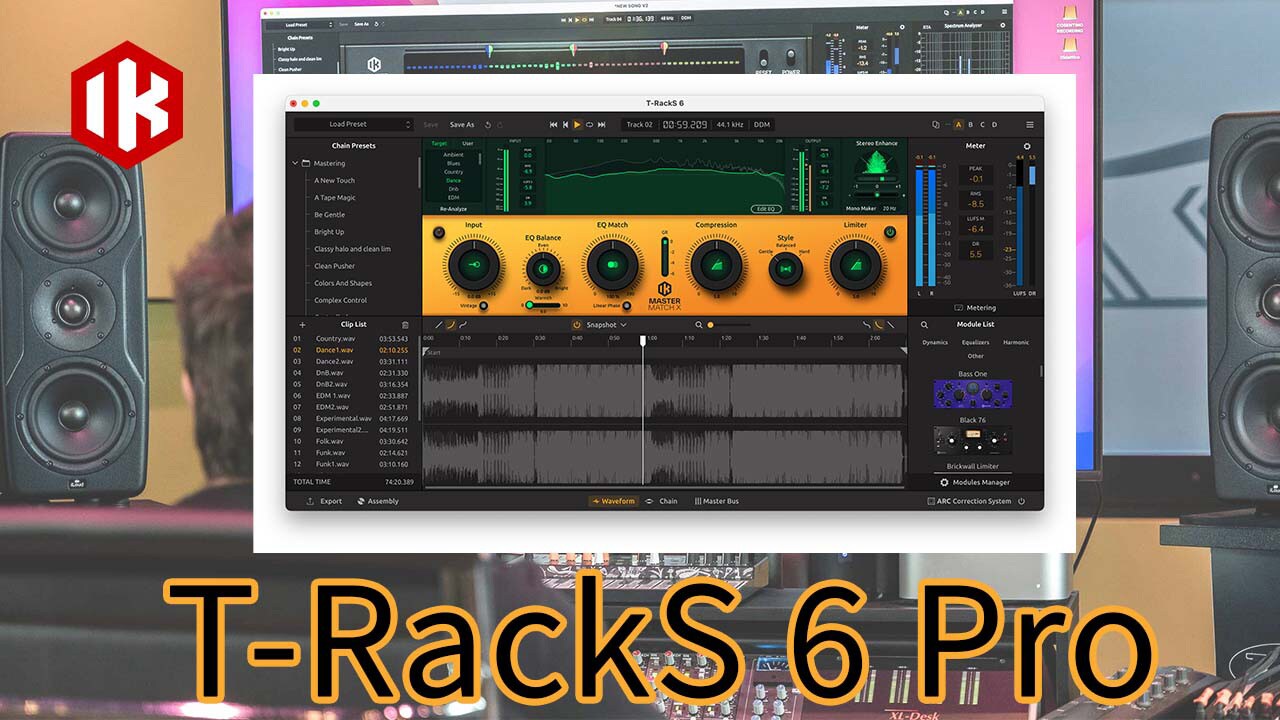
Task: Open the DDM option selector
Action: pos(762,125)
